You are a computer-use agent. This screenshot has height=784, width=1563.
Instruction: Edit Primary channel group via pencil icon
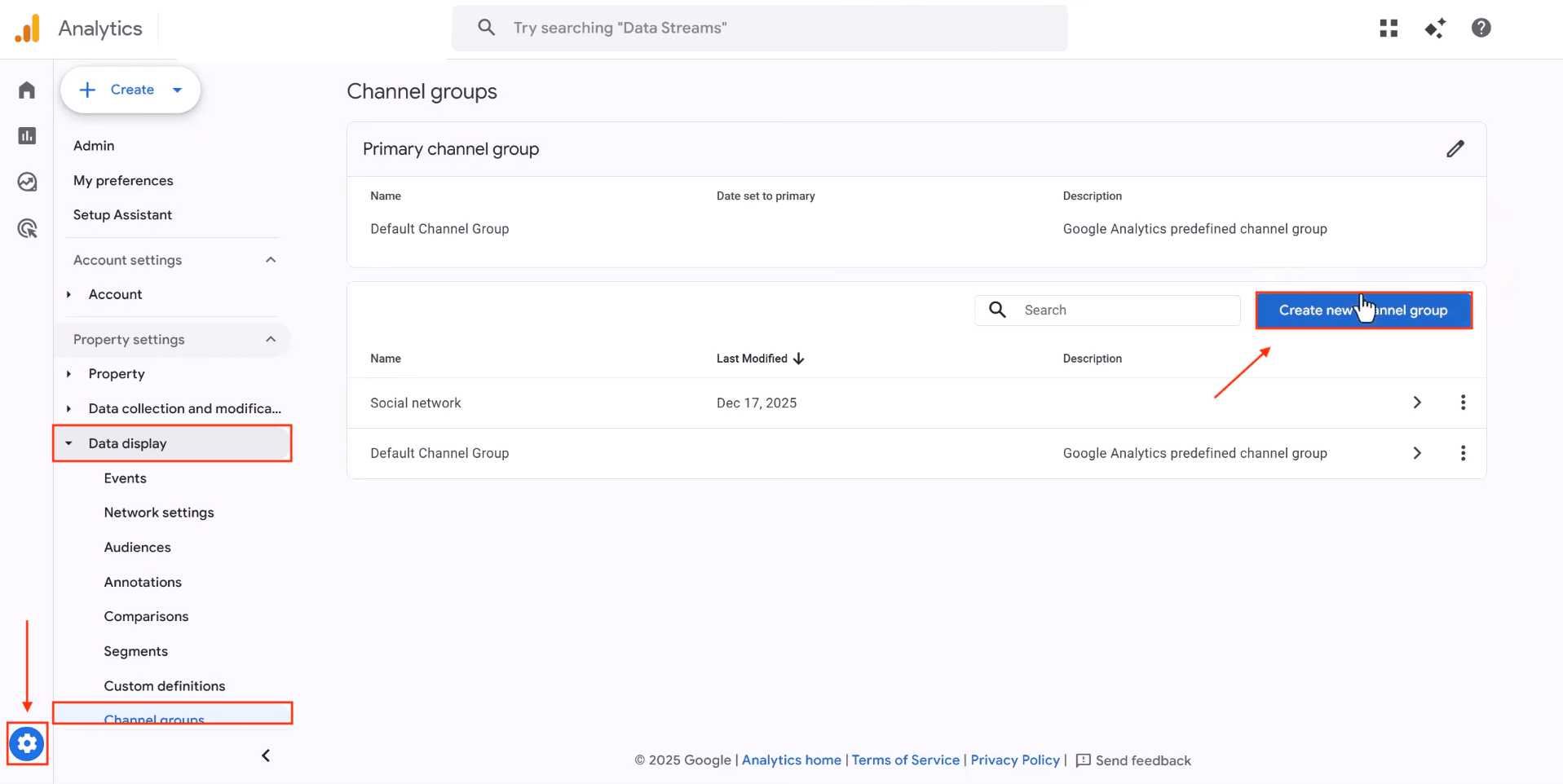point(1456,148)
